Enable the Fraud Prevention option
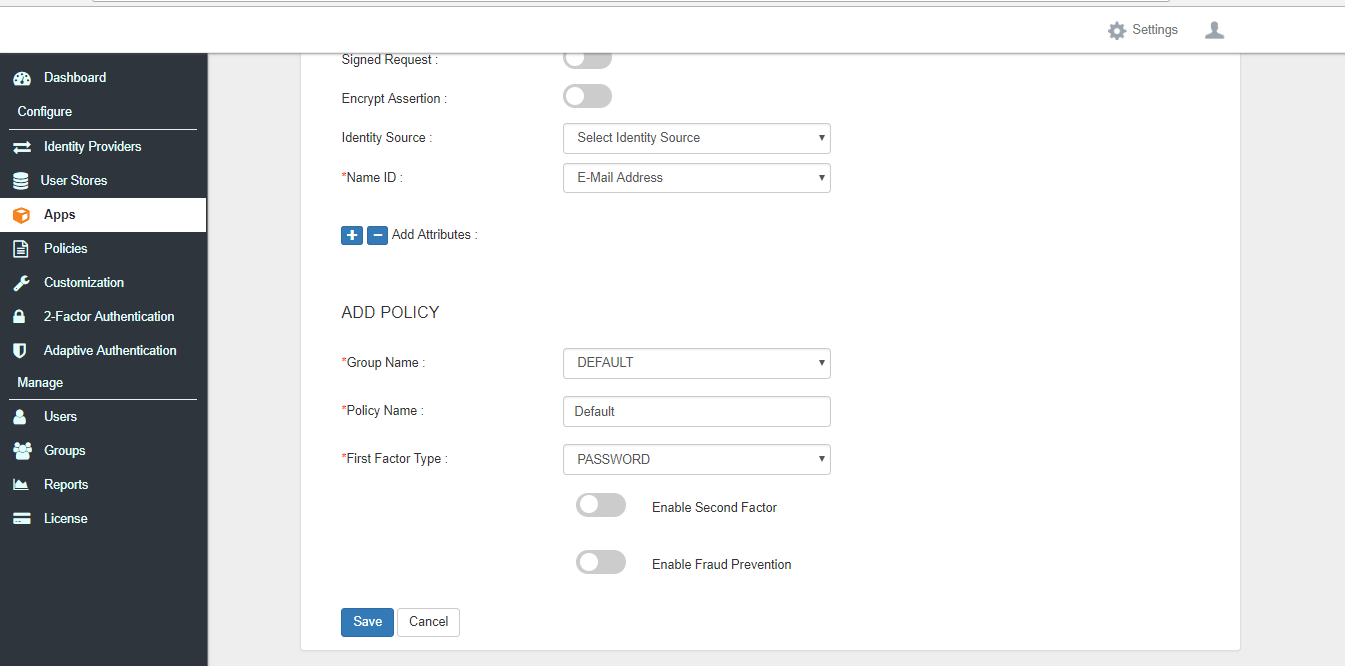 click(600, 562)
